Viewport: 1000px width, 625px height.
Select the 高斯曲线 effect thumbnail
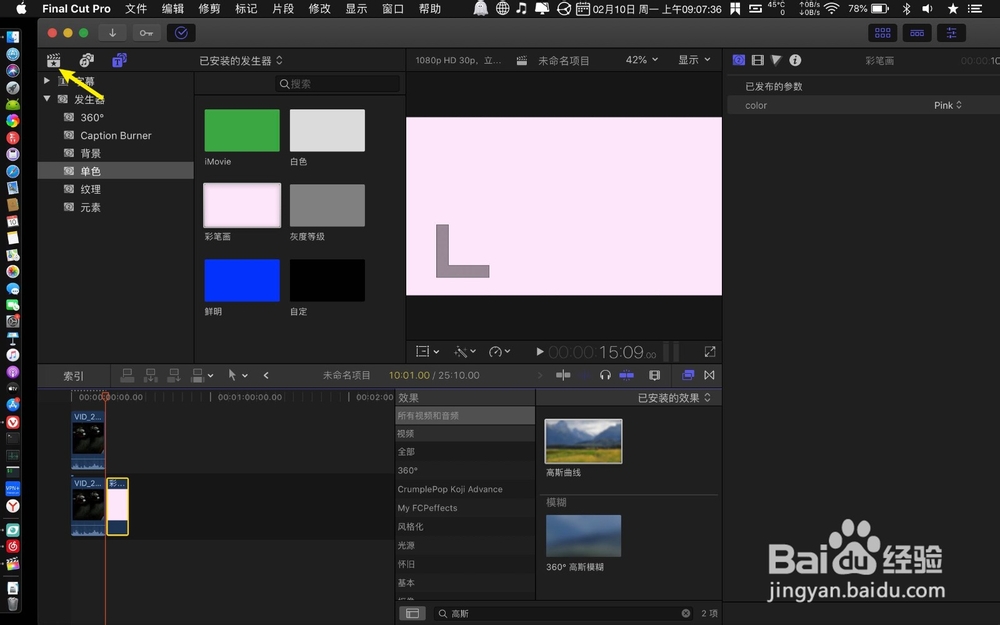click(584, 441)
